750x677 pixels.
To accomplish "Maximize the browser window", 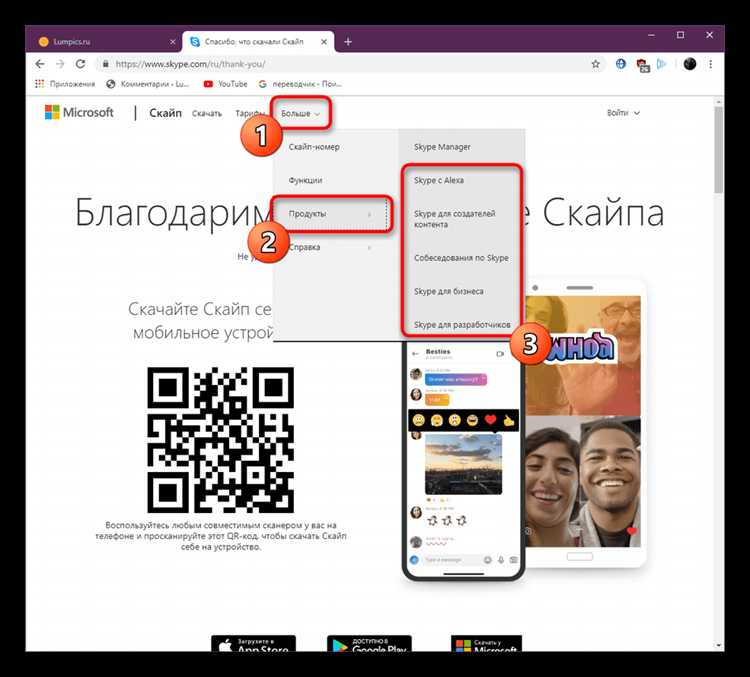I will (x=681, y=35).
